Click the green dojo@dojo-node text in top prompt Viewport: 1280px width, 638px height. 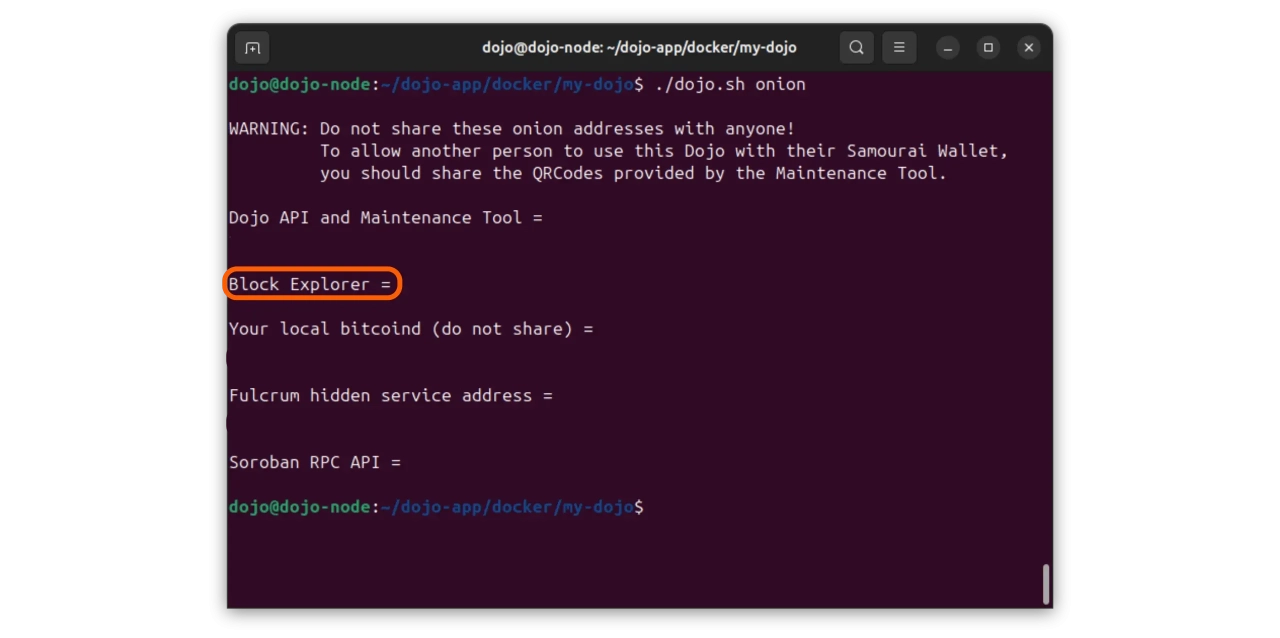(299, 85)
